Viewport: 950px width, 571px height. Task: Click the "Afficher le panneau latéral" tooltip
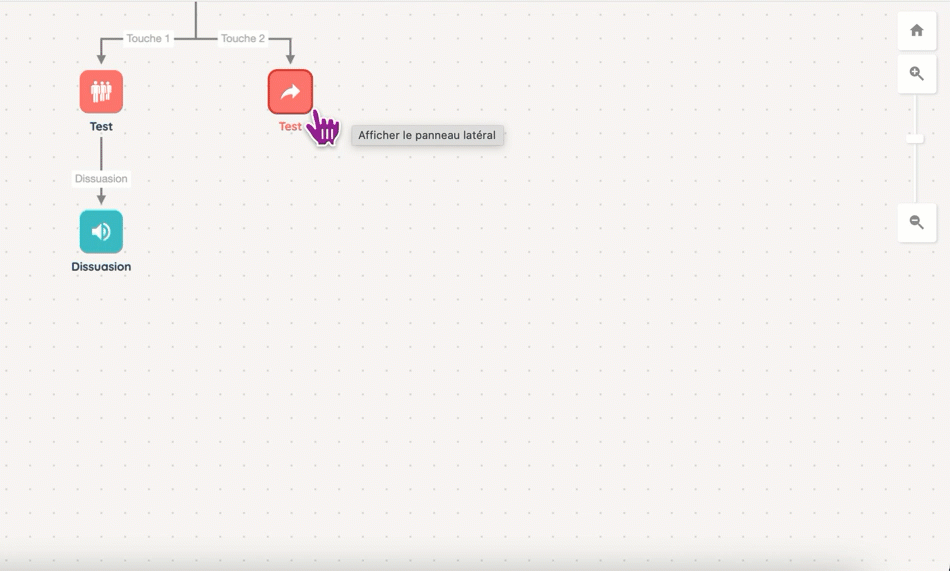[427, 135]
